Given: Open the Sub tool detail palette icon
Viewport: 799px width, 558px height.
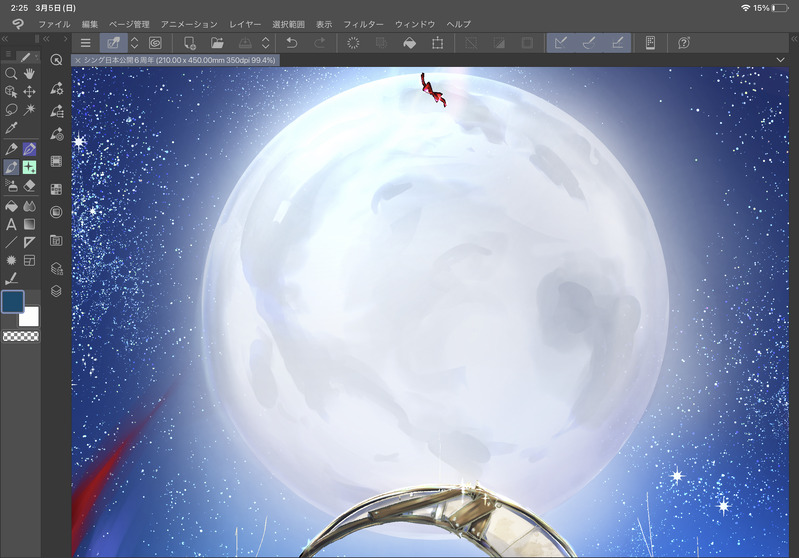Looking at the screenshot, I should point(56,111).
